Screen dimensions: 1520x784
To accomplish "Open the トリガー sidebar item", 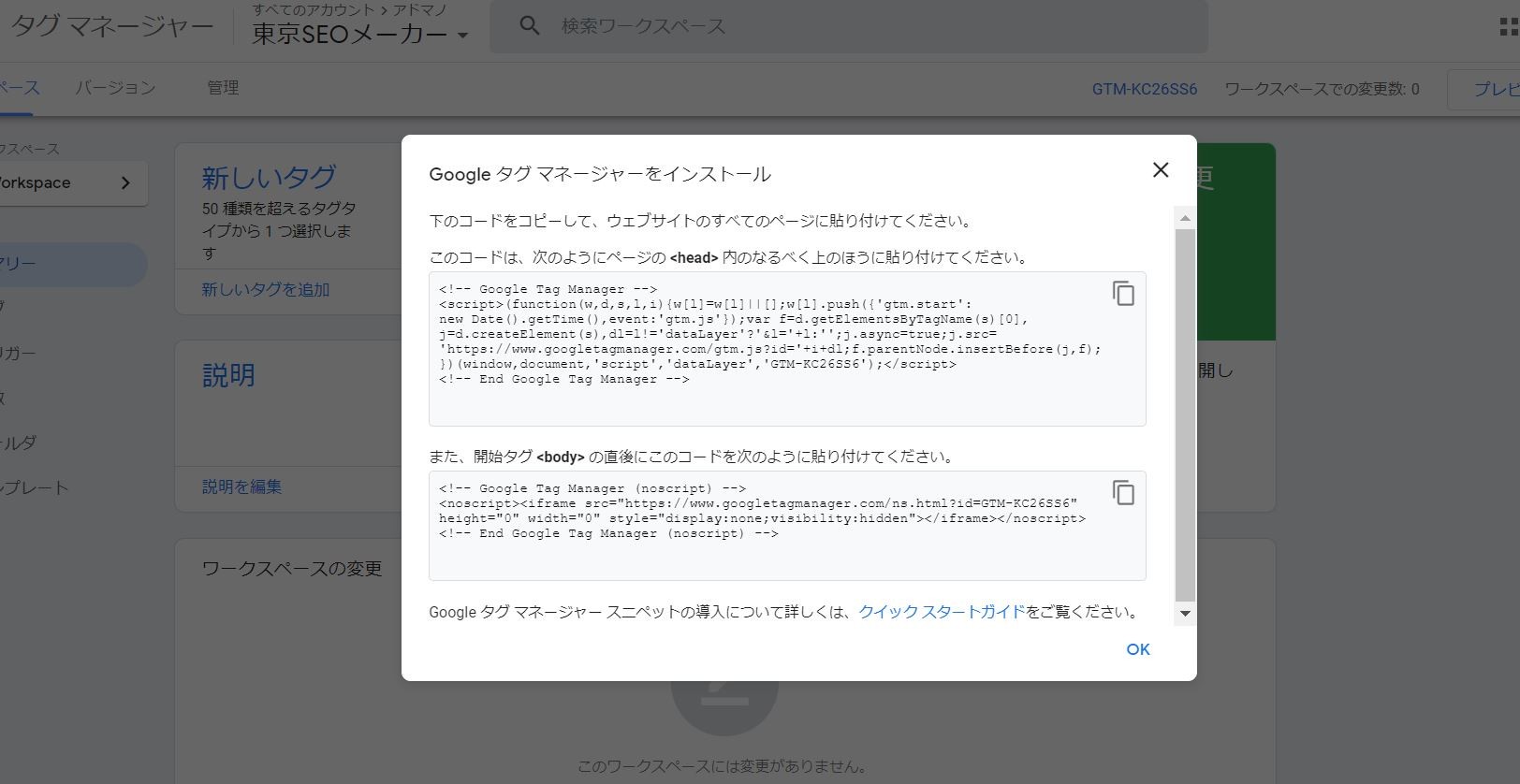I will point(19,354).
